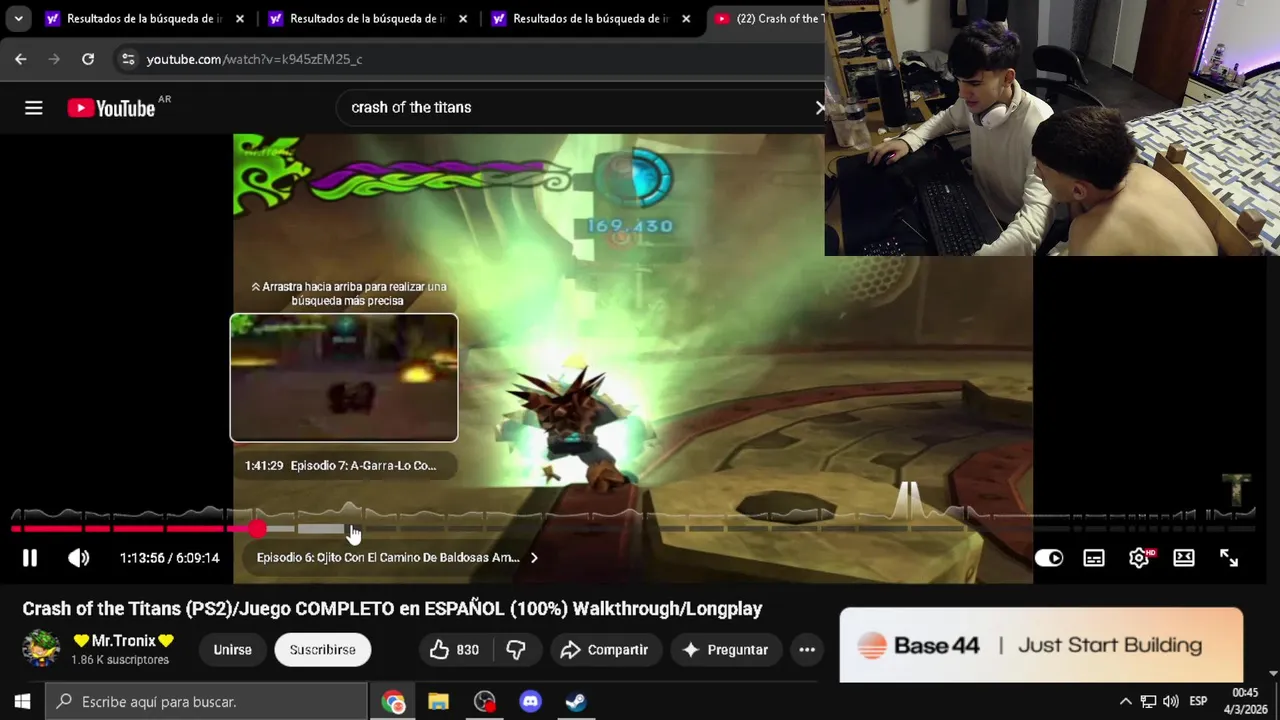
Task: Go to the YouTube home logo
Action: pyautogui.click(x=112, y=108)
